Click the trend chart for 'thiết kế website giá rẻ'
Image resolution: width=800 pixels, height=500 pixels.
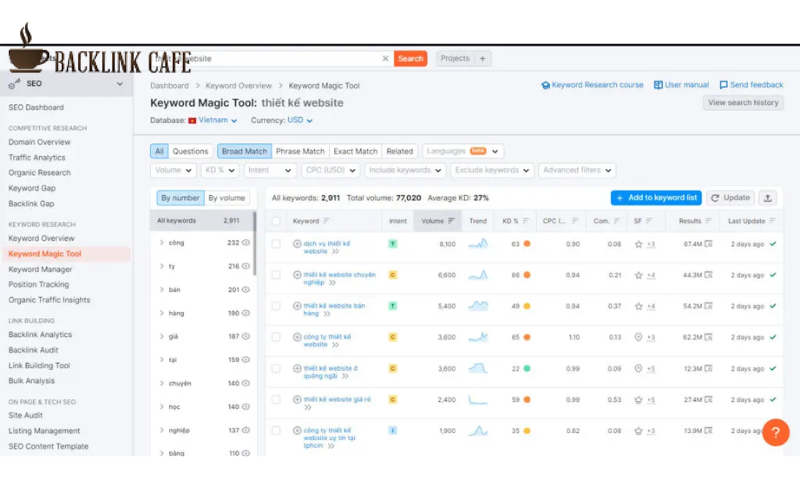[x=478, y=399]
